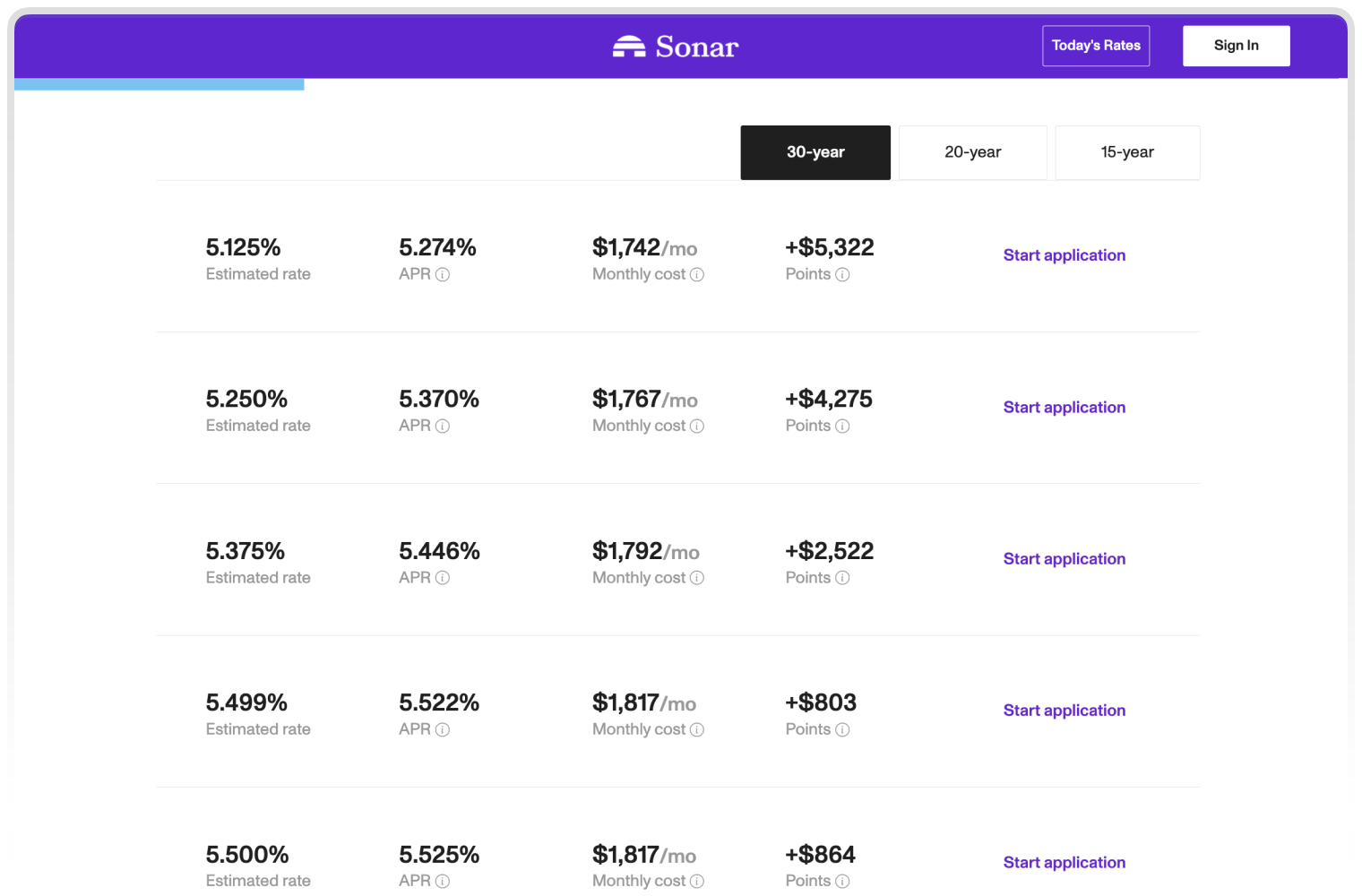The height and width of the screenshot is (896, 1362).
Task: Click Points info icon for +$5,322
Action: click(x=842, y=275)
